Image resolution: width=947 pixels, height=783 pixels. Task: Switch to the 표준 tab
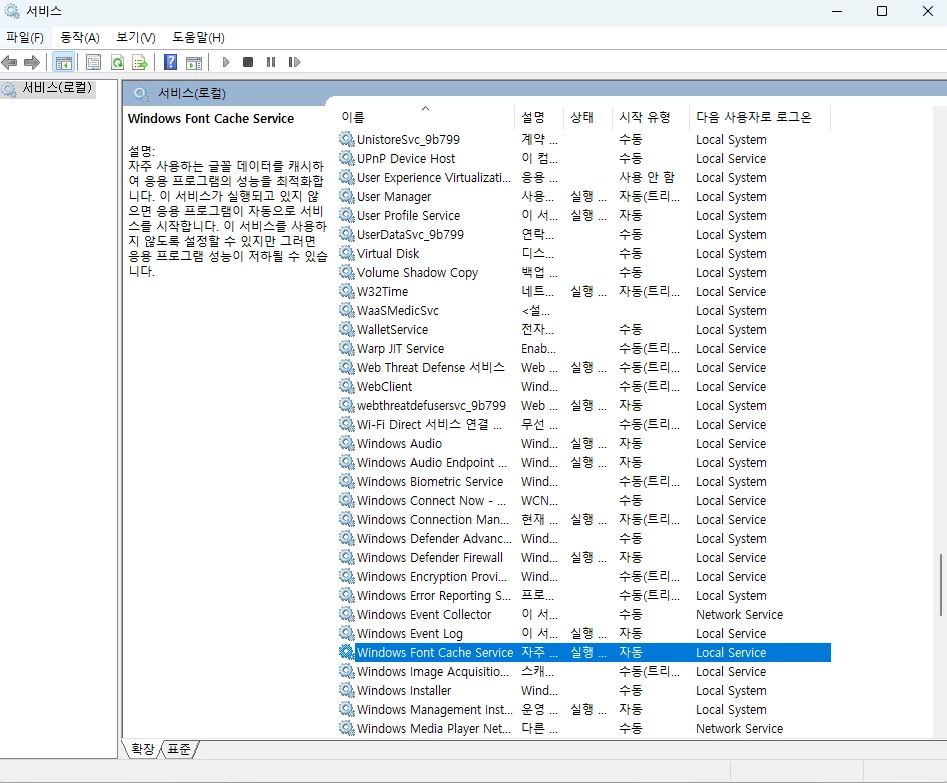[179, 749]
